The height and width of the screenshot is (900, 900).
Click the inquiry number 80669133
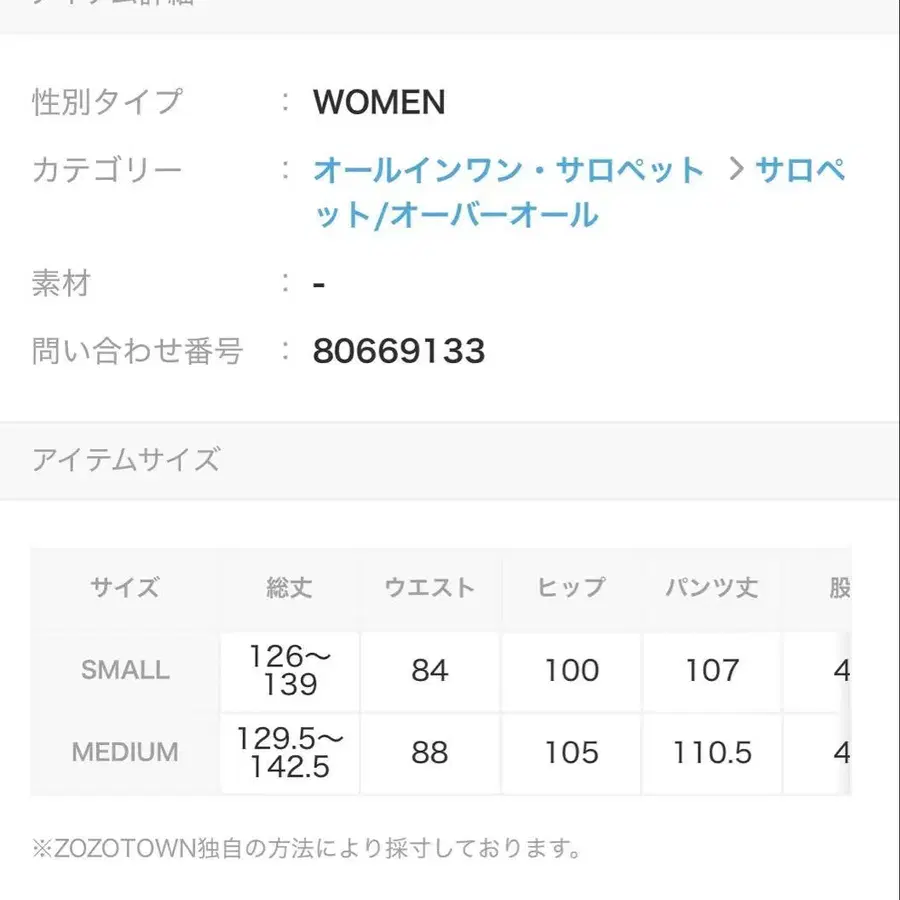[399, 351]
